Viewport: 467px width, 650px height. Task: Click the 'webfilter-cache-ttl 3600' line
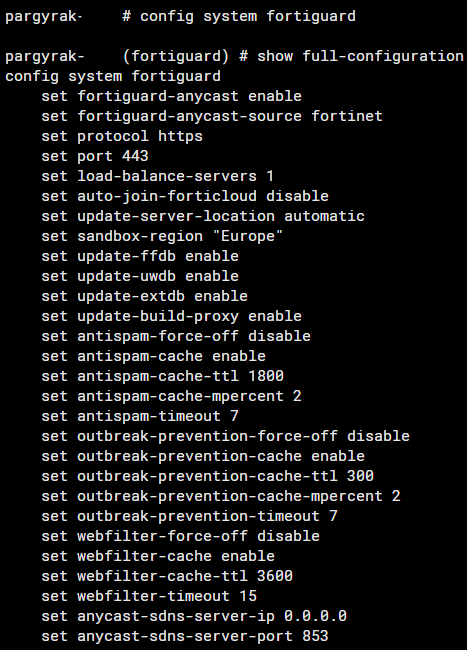pos(167,576)
